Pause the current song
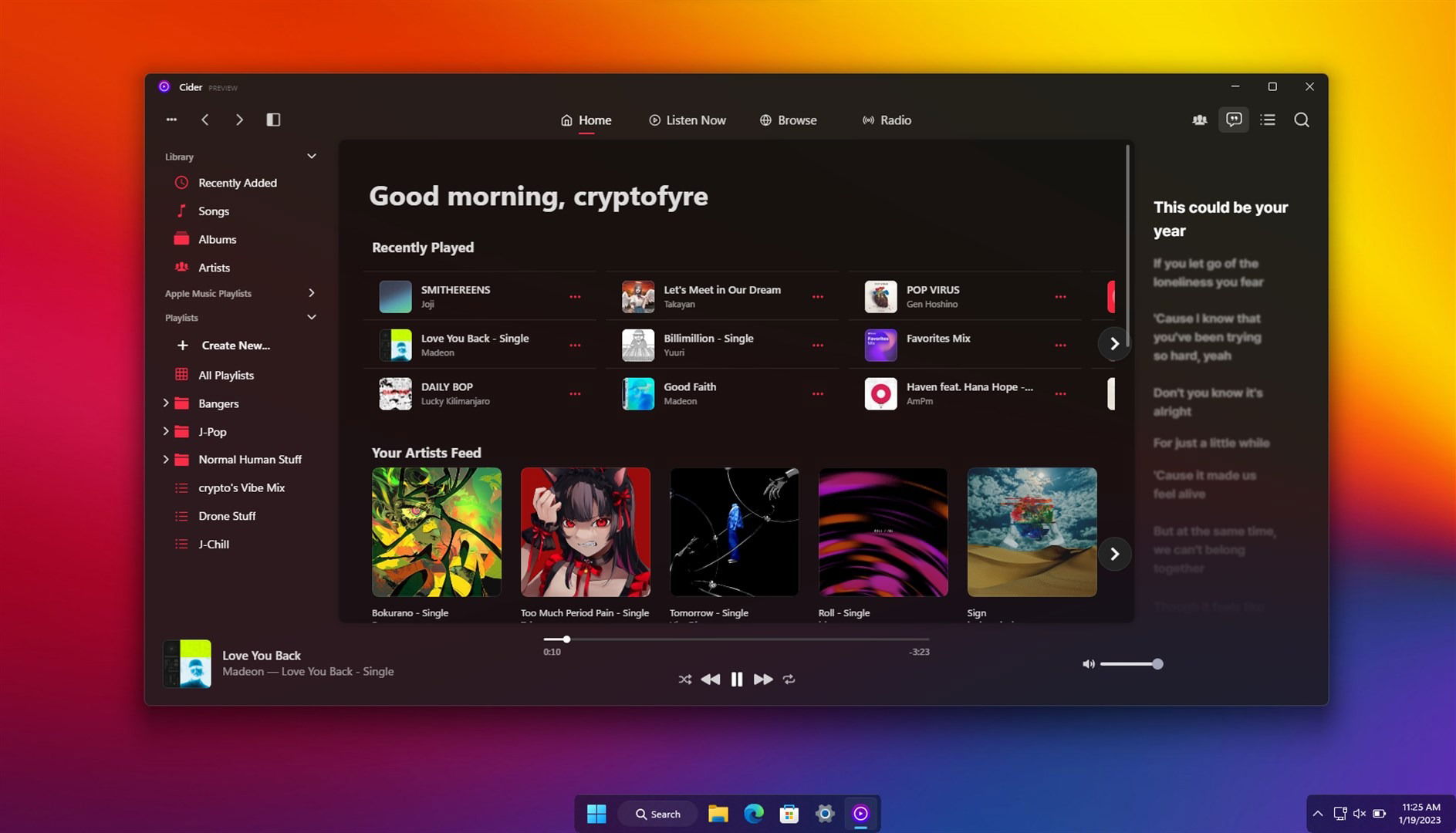 (737, 680)
